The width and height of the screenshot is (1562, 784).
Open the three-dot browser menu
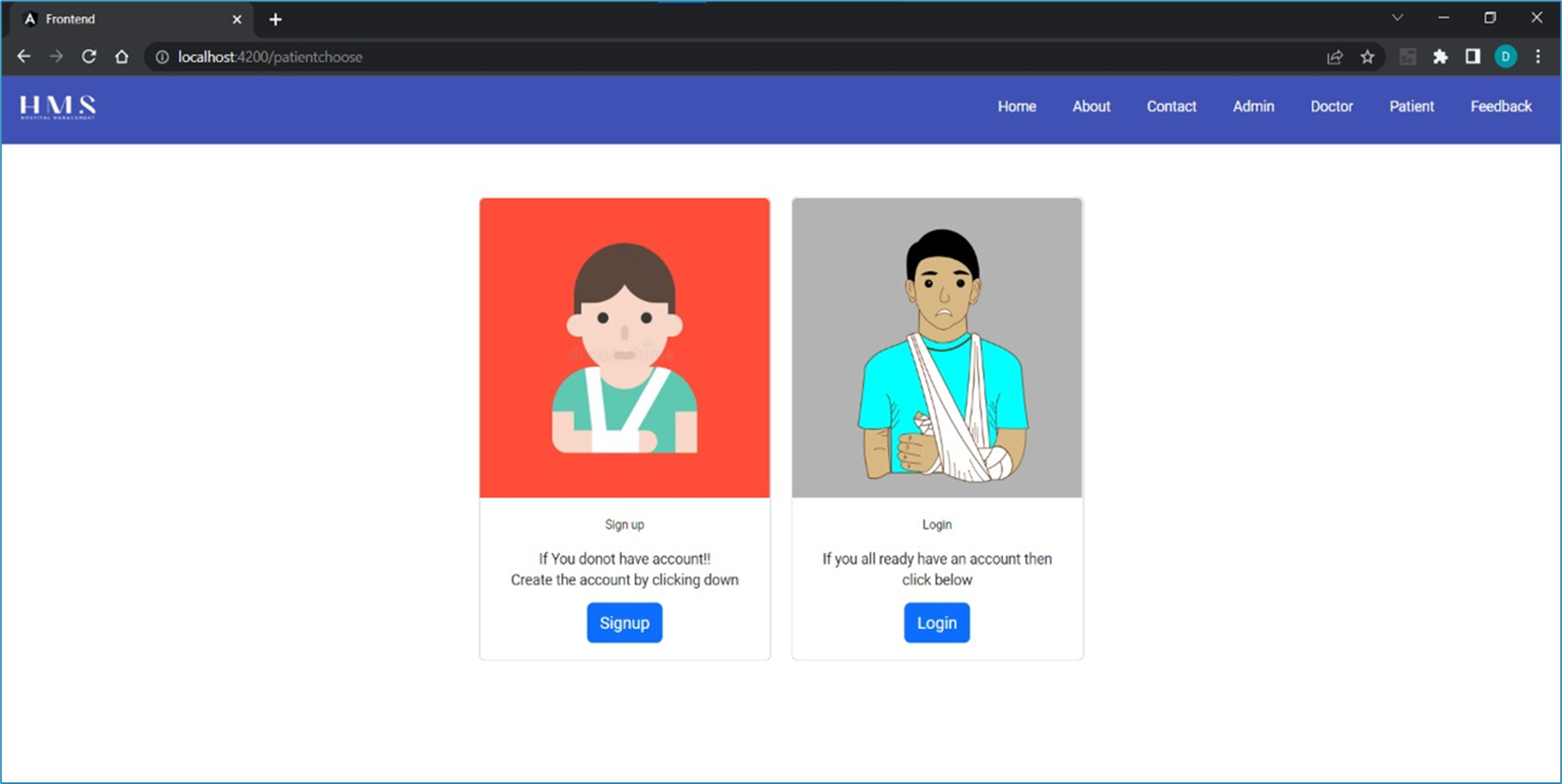tap(1538, 56)
